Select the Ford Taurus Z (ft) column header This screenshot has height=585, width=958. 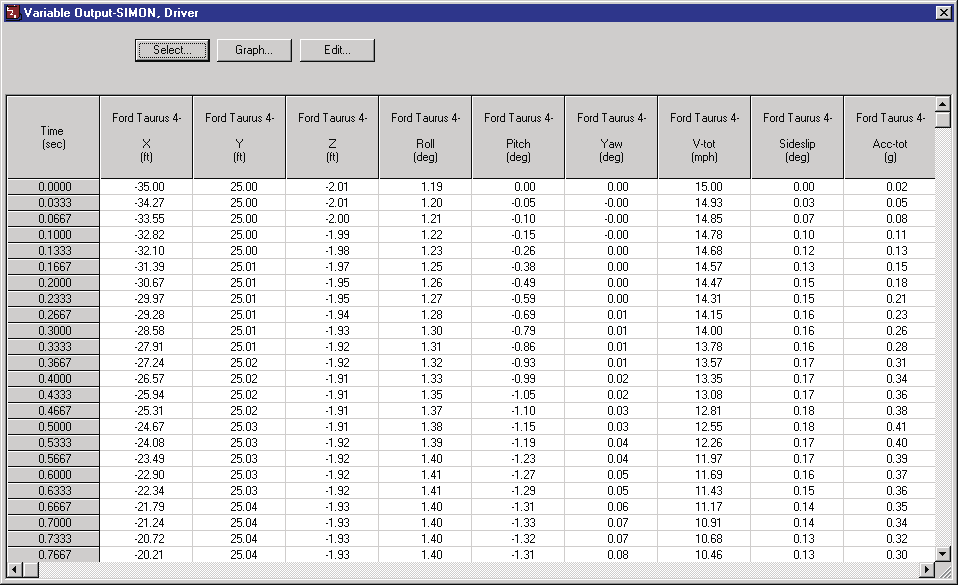[x=332, y=138]
